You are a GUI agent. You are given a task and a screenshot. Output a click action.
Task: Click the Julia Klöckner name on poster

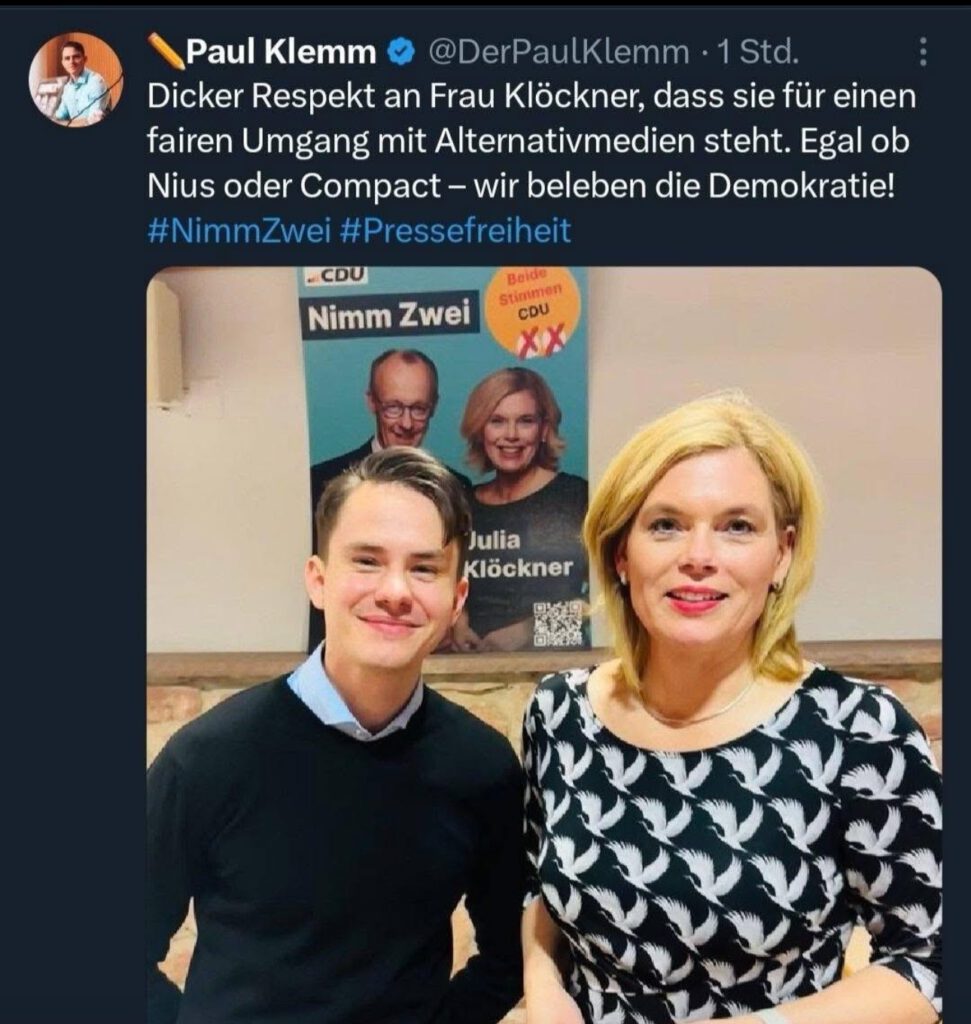click(x=518, y=554)
